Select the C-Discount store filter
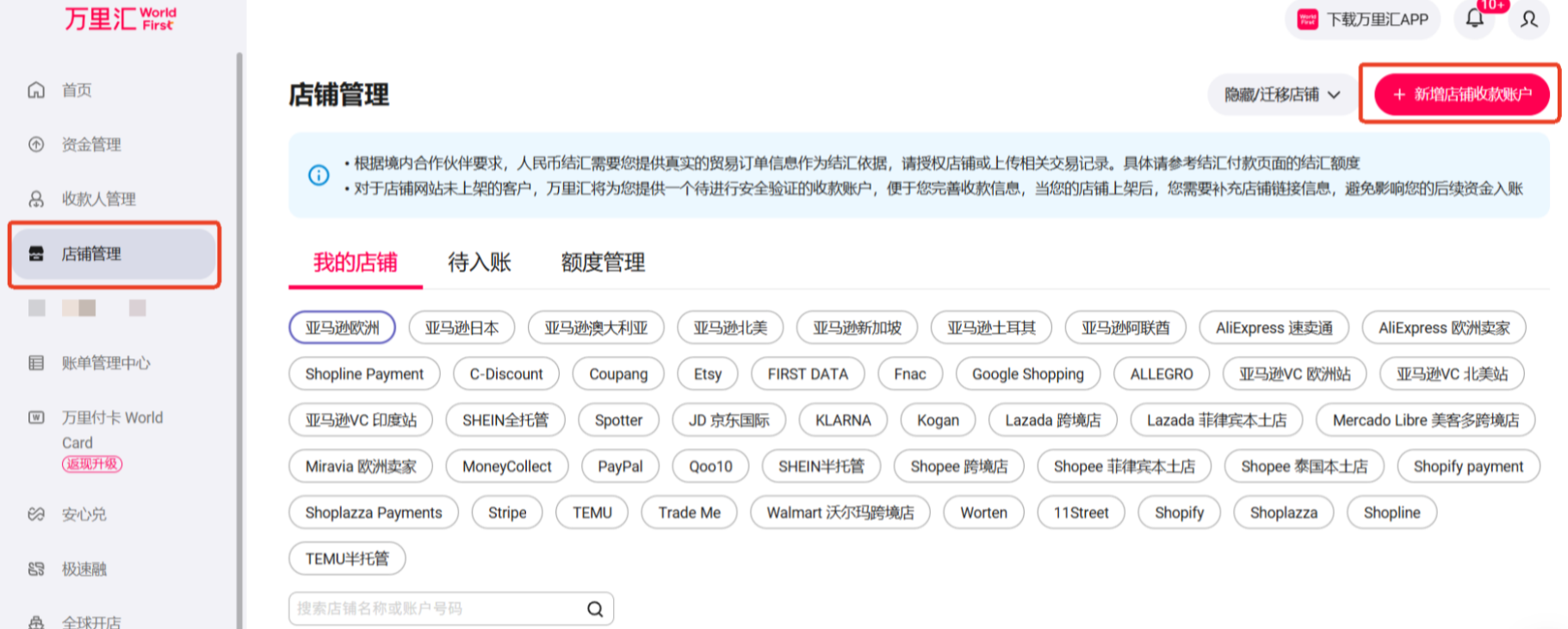The height and width of the screenshot is (629, 1568). tap(506, 374)
